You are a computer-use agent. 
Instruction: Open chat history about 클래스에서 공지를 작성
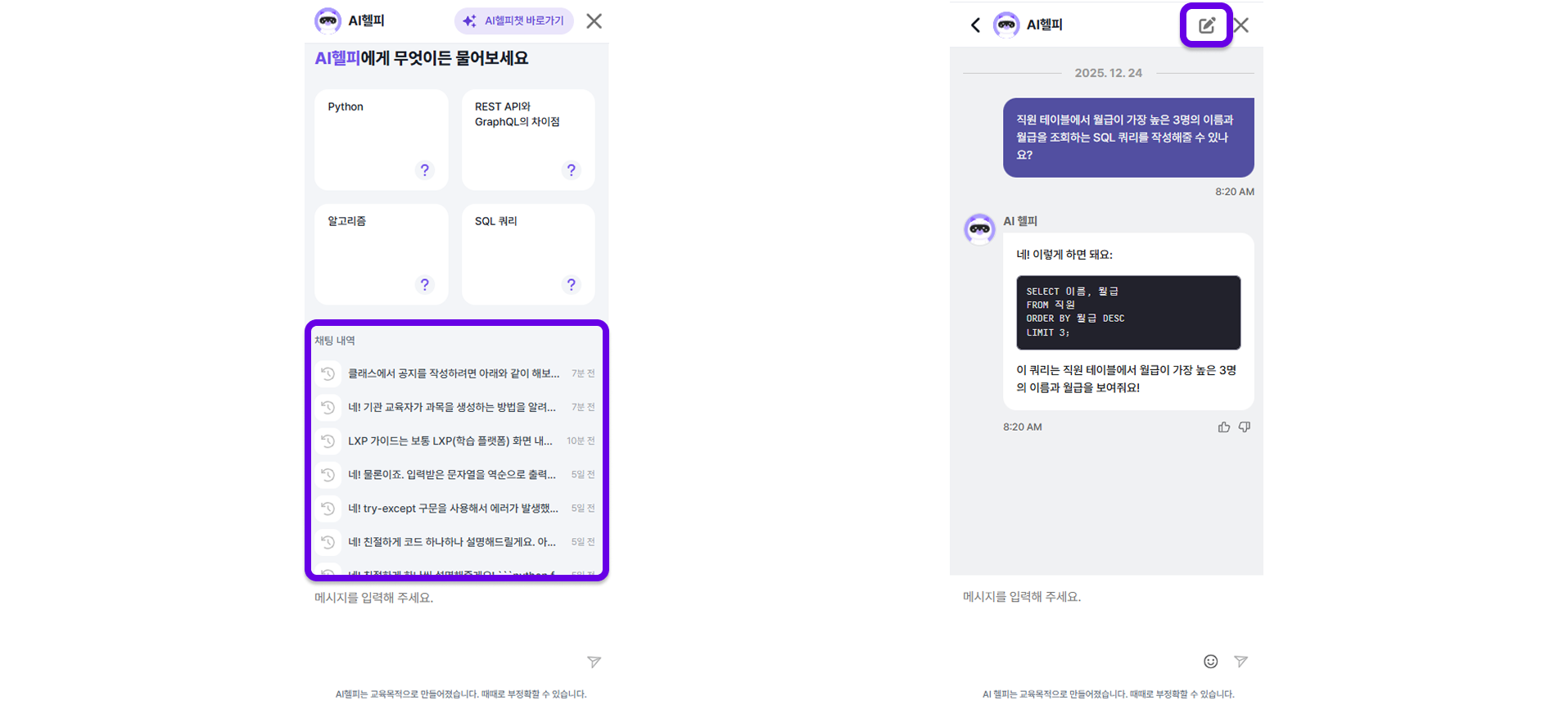pos(454,373)
